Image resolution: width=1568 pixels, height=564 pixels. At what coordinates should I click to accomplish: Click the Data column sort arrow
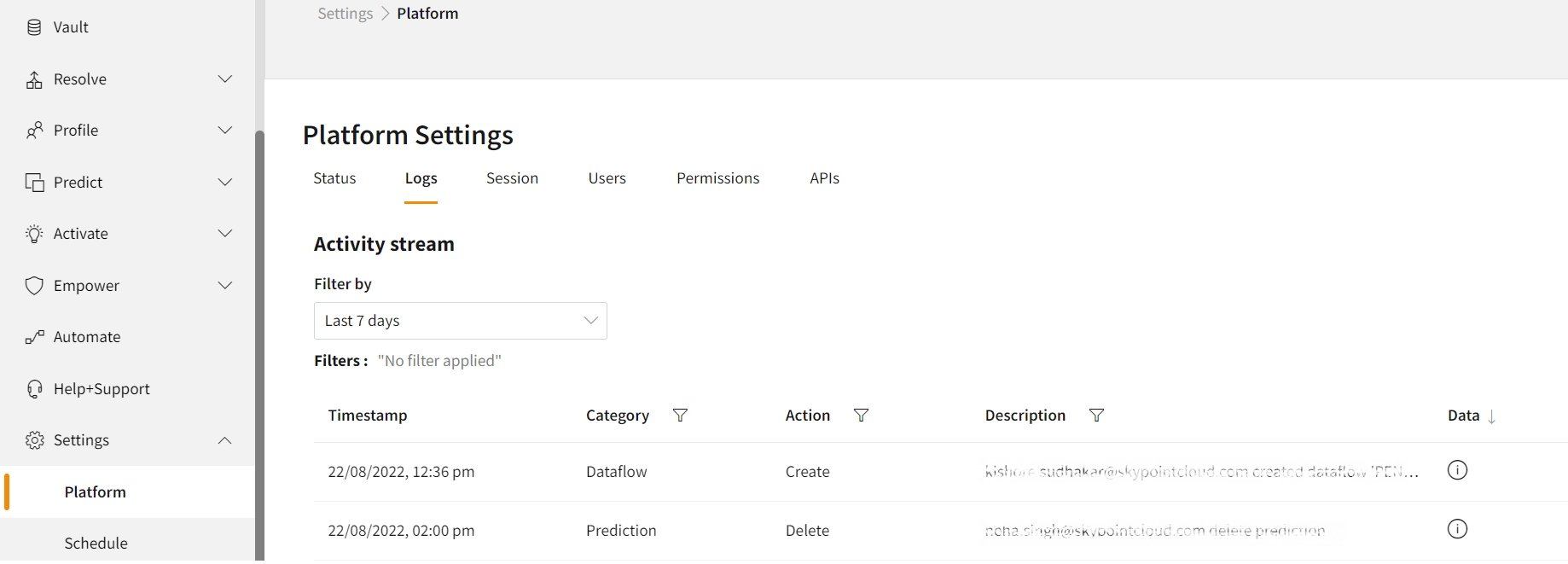(1491, 416)
